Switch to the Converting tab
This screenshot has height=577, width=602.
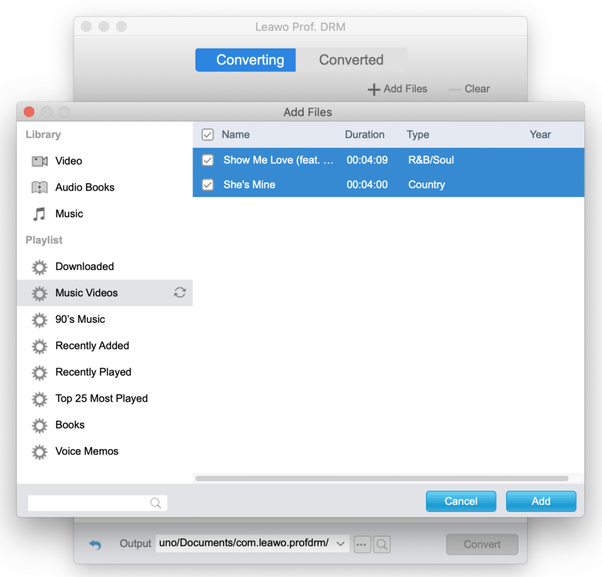click(246, 60)
